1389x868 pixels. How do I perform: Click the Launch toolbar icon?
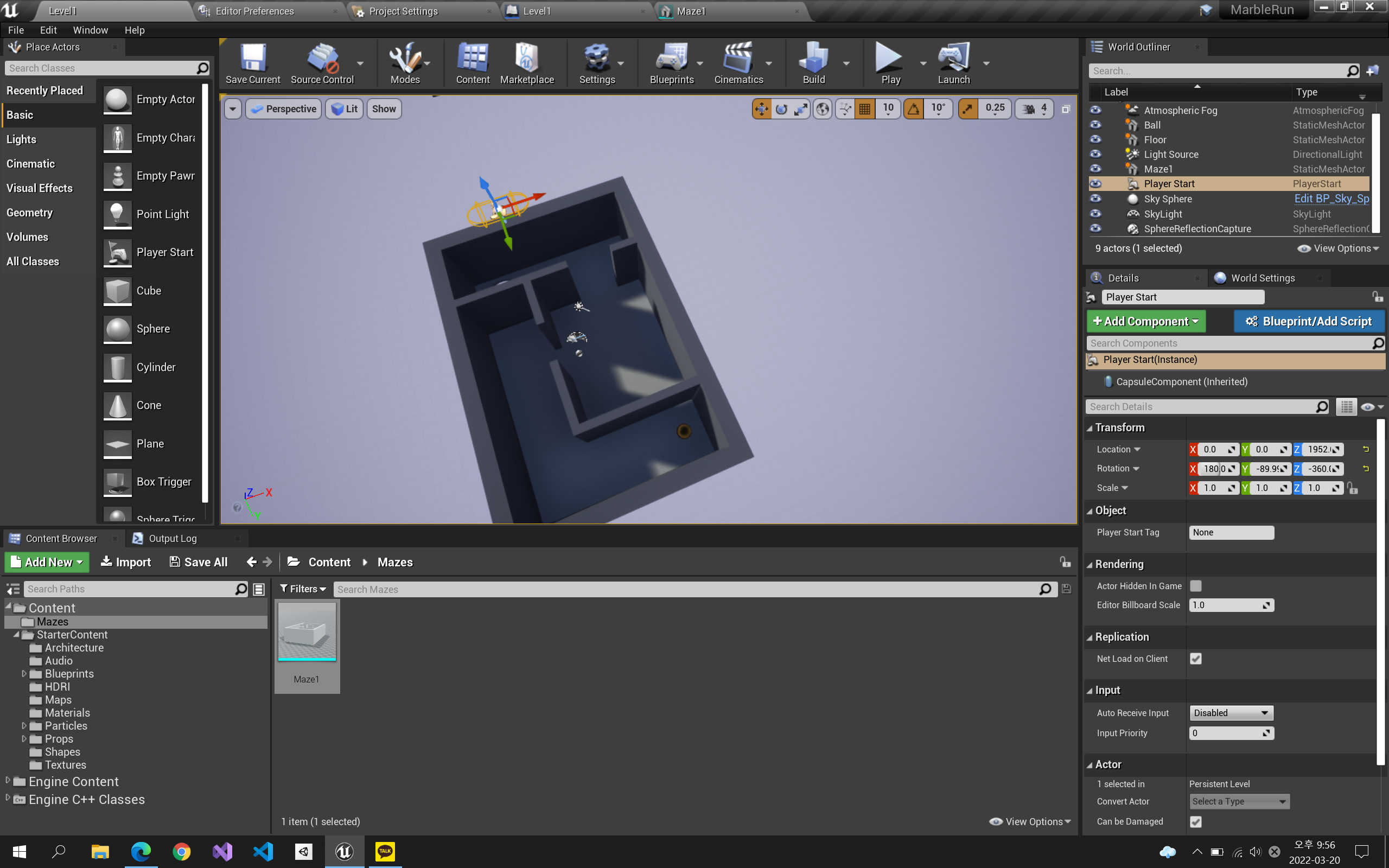(x=953, y=63)
